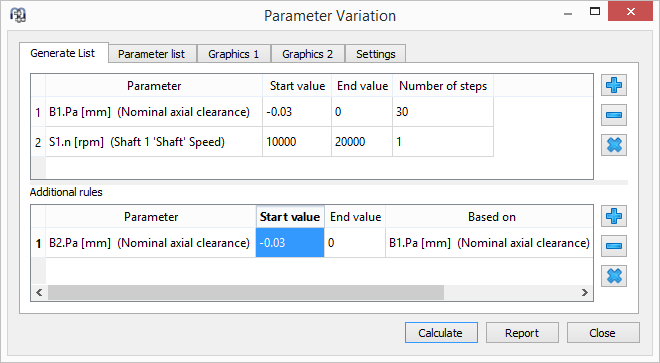Switch to the Parameter list tab
Viewport: 660px width, 363px height.
(152, 54)
